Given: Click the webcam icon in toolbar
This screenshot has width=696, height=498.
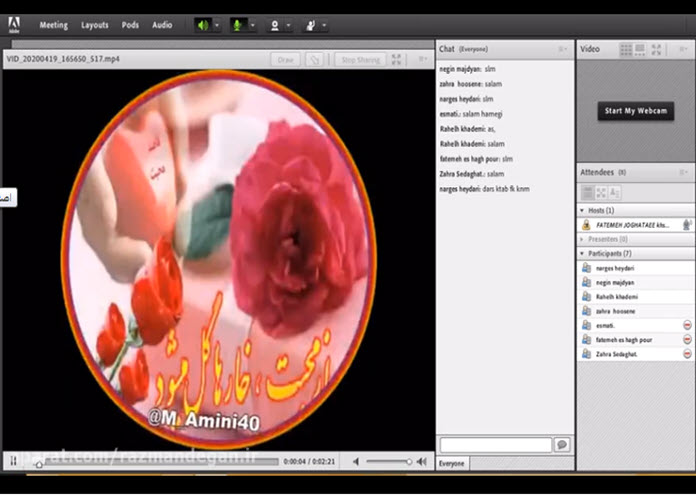Looking at the screenshot, I should coord(274,25).
